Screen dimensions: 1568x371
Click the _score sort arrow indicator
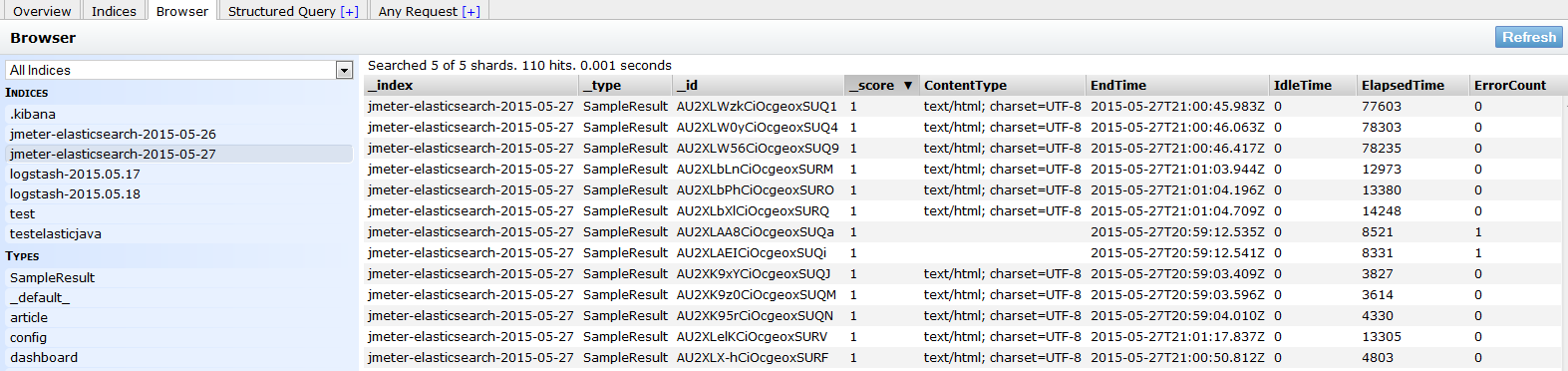click(x=908, y=86)
